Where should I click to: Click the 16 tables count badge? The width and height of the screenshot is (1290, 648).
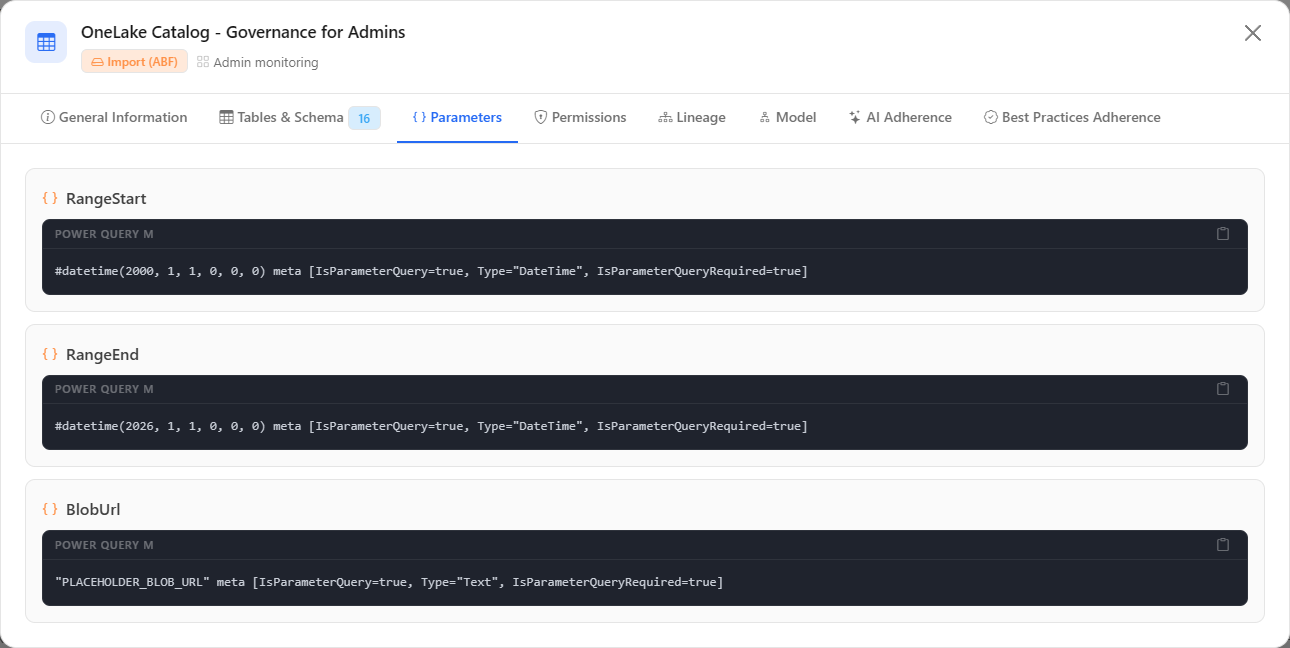pyautogui.click(x=364, y=118)
